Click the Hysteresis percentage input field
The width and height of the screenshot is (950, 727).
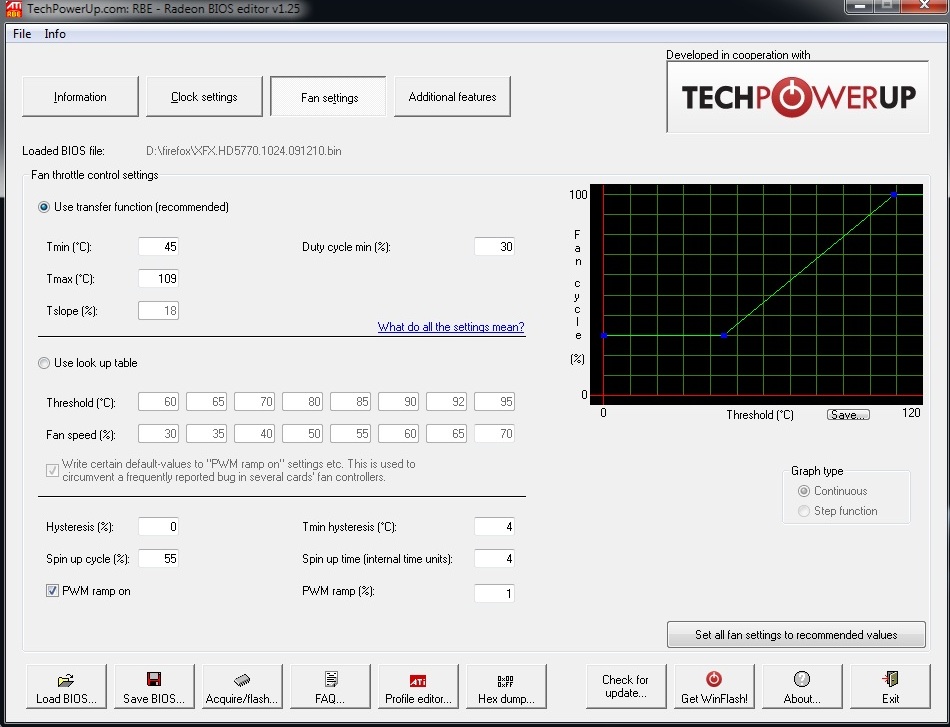coord(158,526)
